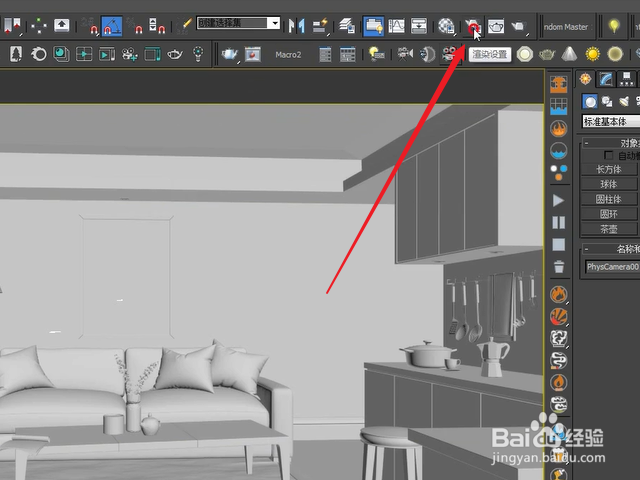Click the Align tool with lightning bolt
Image resolution: width=640 pixels, height=480 pixels.
pos(320,26)
